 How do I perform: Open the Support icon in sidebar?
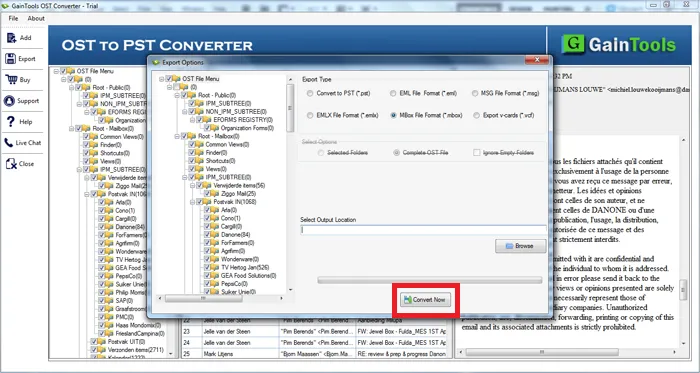[9, 101]
